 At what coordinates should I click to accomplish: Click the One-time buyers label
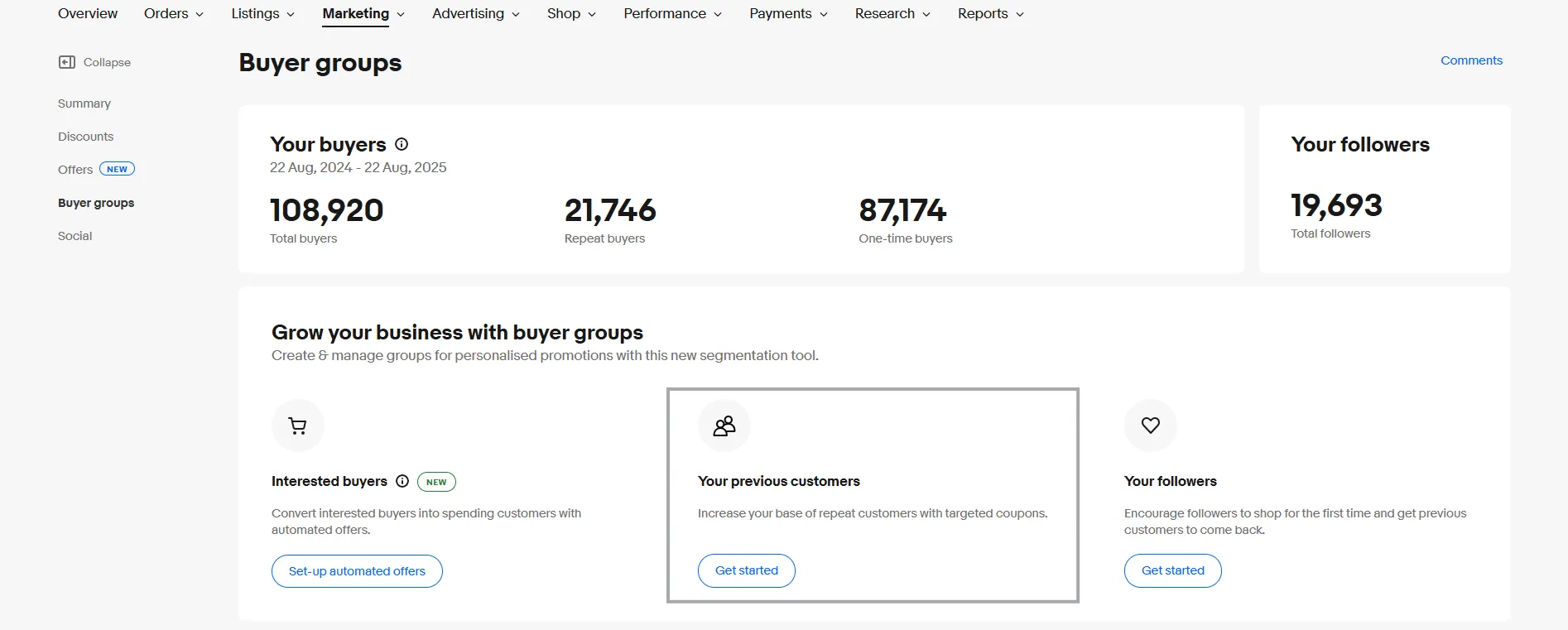click(906, 238)
